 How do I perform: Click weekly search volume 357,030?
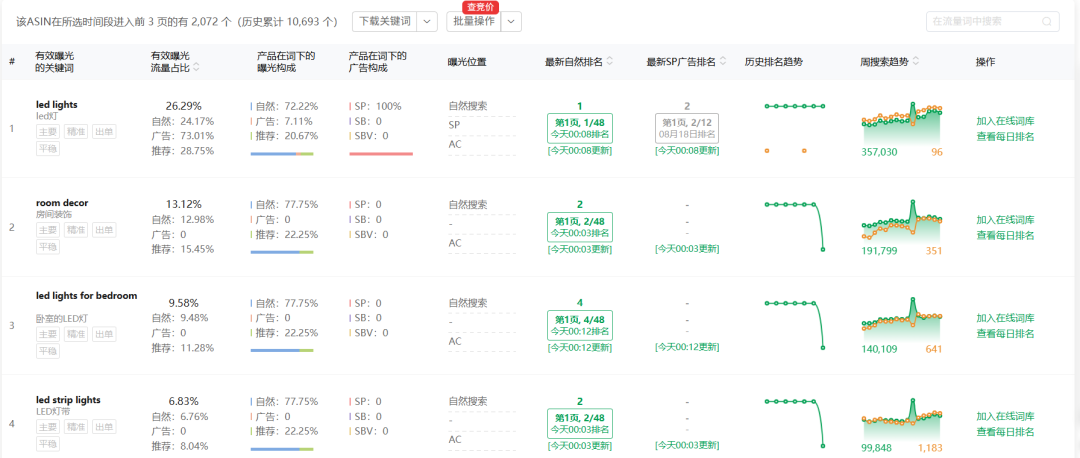coord(880,152)
